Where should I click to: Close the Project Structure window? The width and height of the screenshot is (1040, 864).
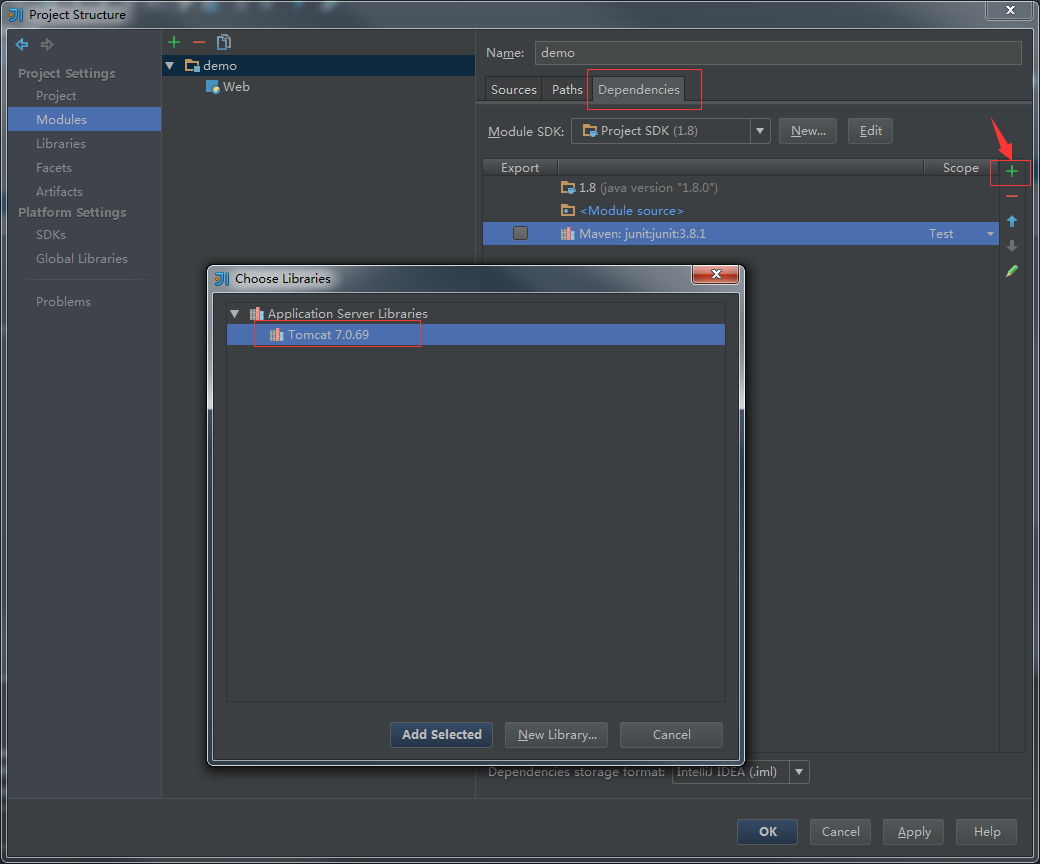tap(1009, 10)
